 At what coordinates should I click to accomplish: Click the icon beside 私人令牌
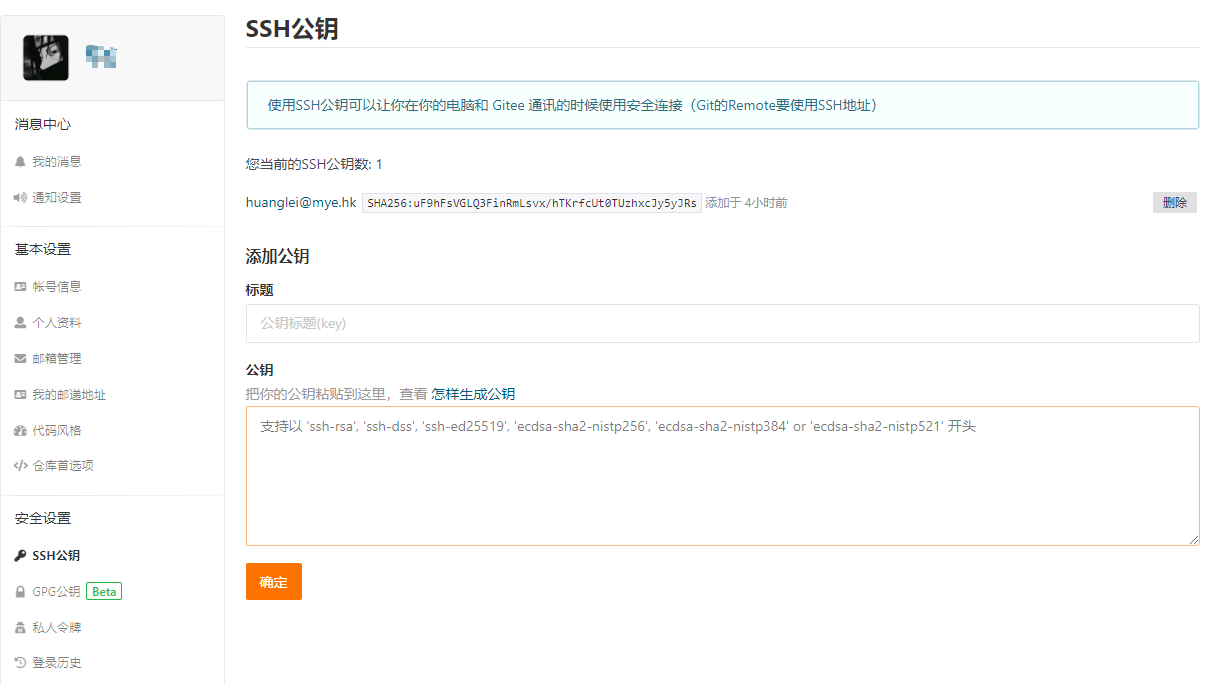pyautogui.click(x=20, y=627)
